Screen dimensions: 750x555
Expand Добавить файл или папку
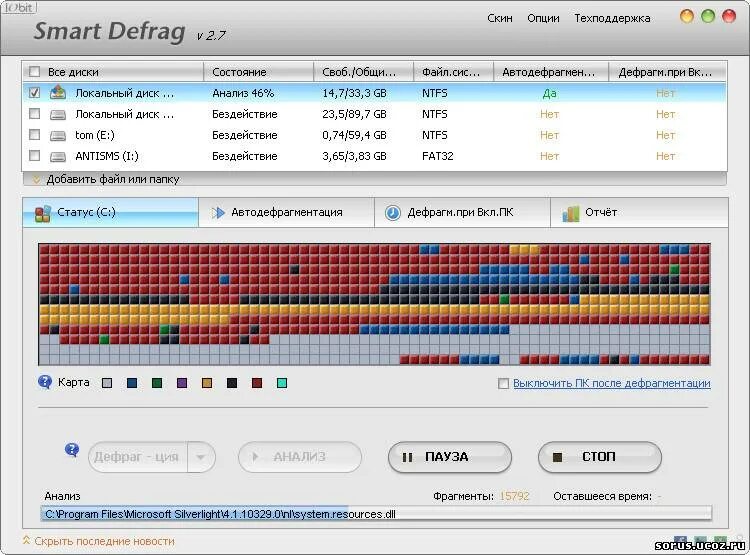pos(112,179)
